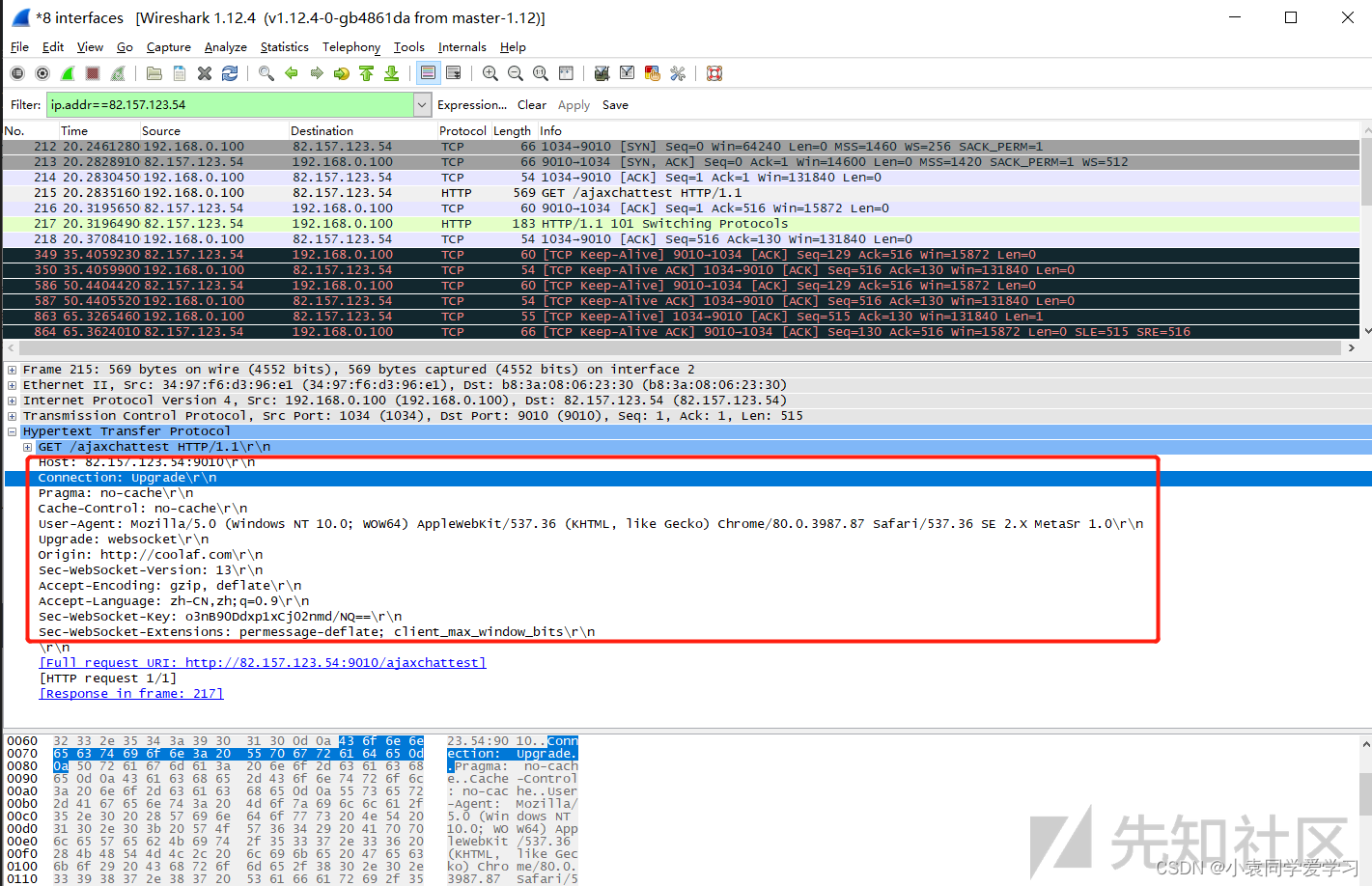The image size is (1372, 886).
Task: Restart the running live capture
Action: pyautogui.click(x=118, y=73)
